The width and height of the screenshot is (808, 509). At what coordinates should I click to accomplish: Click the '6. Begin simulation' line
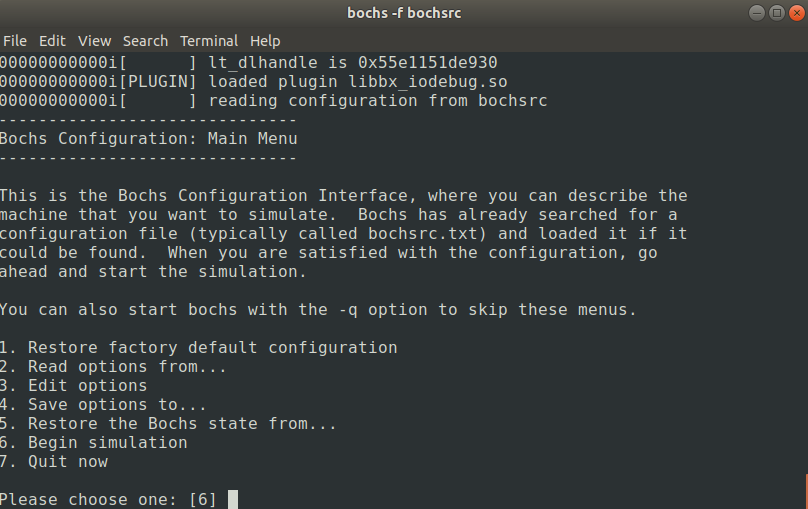coord(94,442)
